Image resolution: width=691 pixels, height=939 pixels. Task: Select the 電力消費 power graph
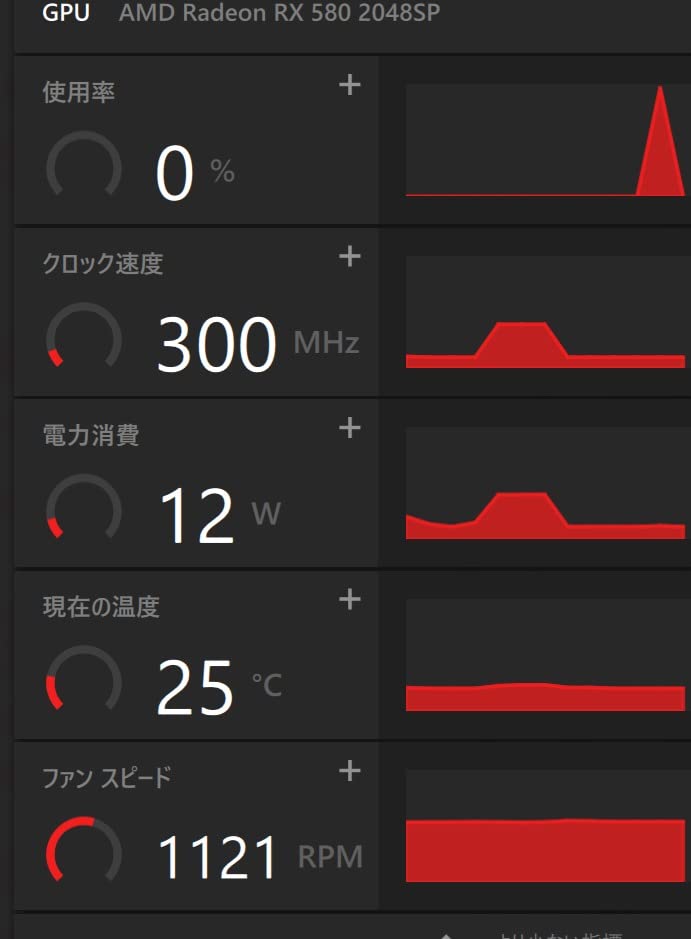[x=545, y=483]
